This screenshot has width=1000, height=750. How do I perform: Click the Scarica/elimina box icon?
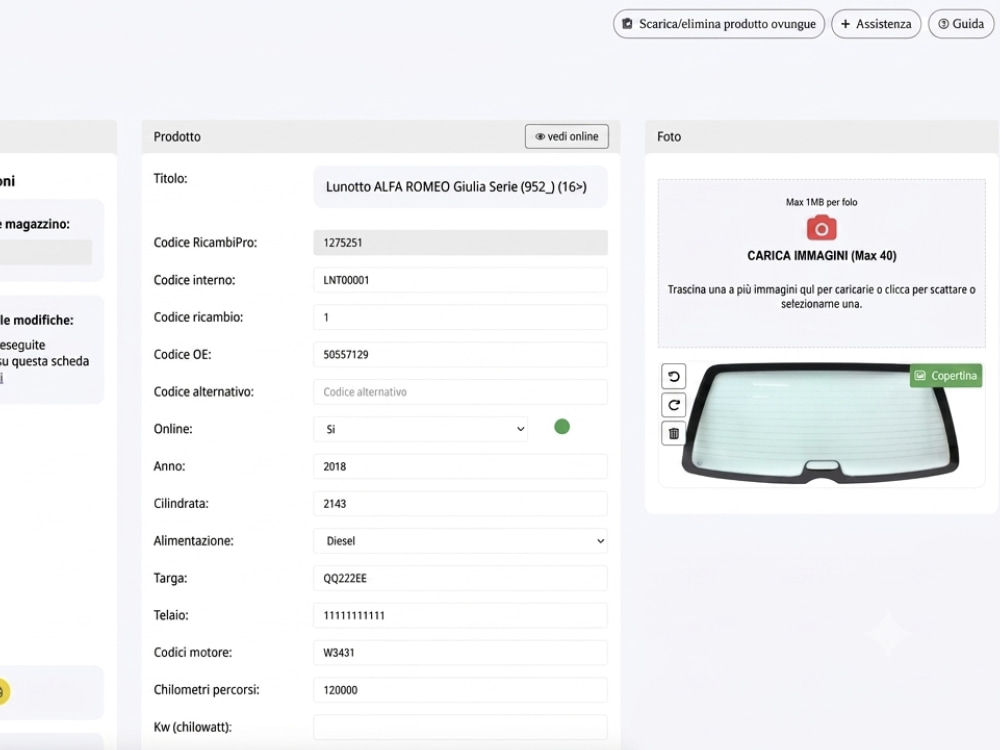[x=628, y=24]
